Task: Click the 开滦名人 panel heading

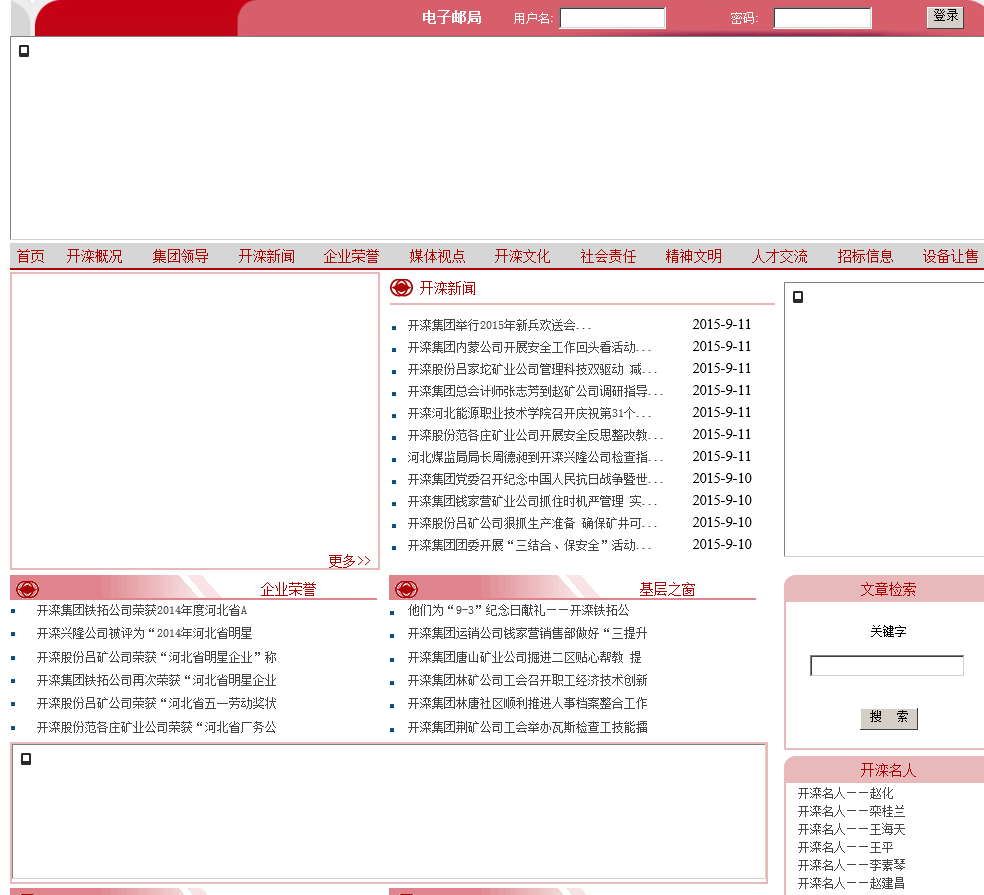Action: coord(888,770)
